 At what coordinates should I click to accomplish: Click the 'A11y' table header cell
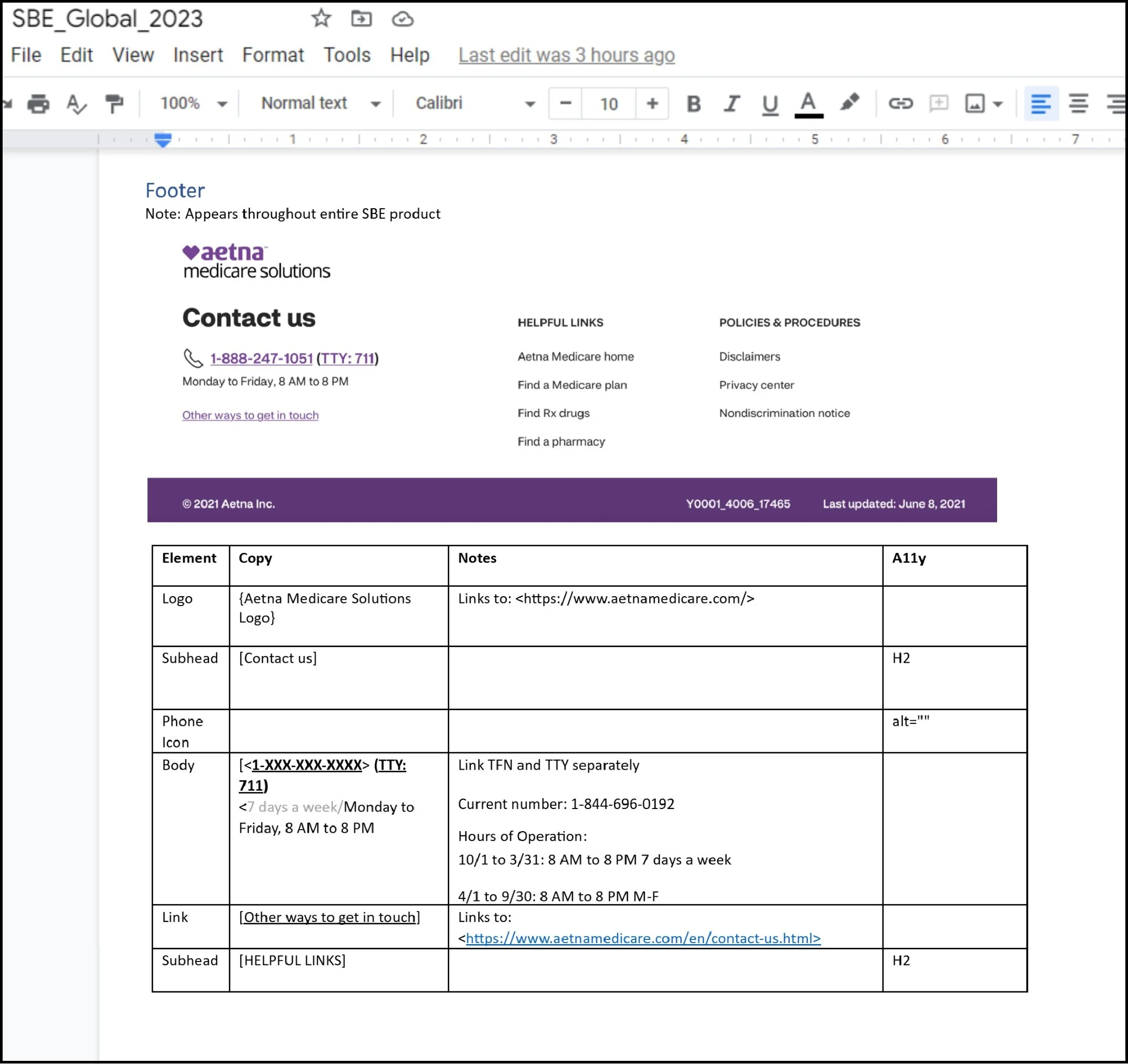(955, 566)
